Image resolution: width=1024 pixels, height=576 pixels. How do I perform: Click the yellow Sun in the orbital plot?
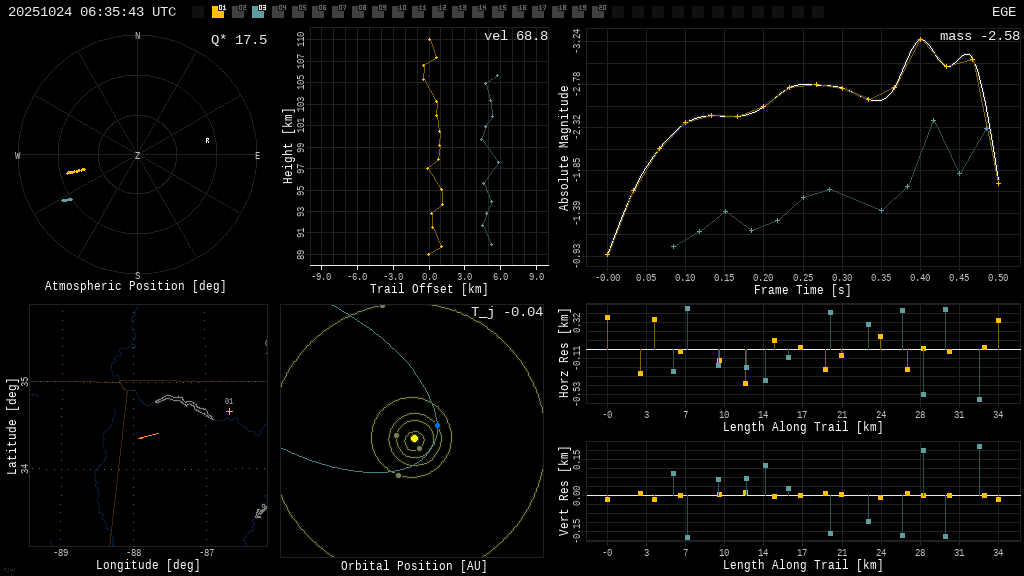tap(414, 438)
